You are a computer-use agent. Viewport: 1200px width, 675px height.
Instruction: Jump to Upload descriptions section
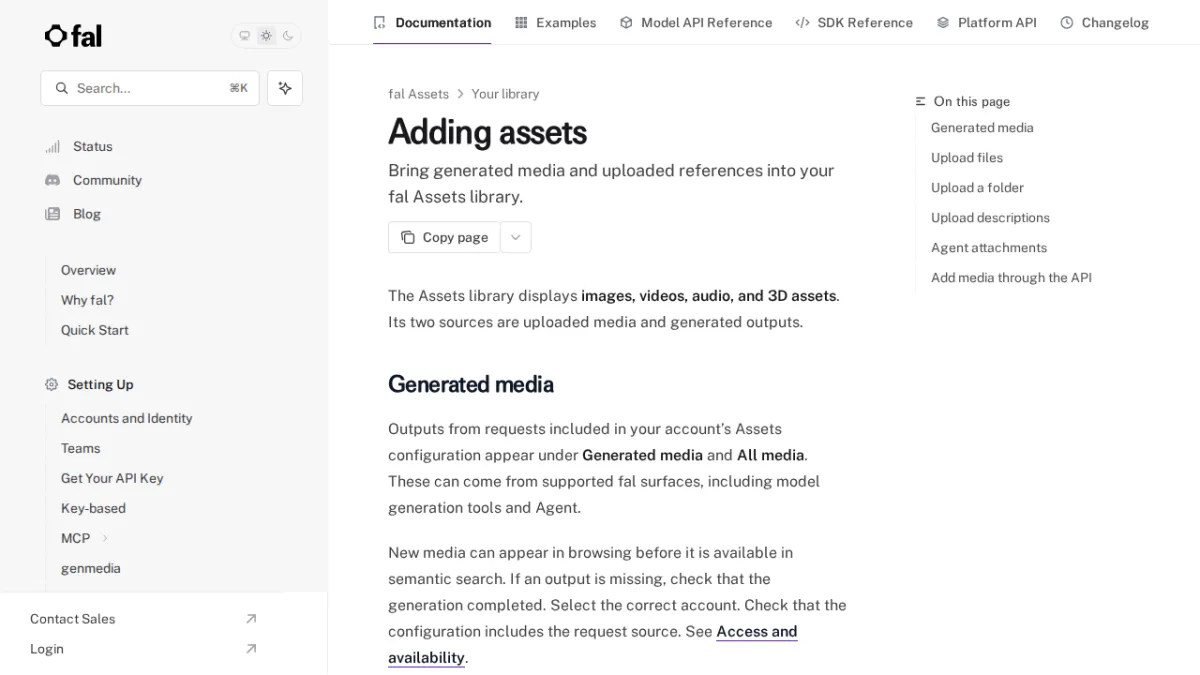point(990,217)
